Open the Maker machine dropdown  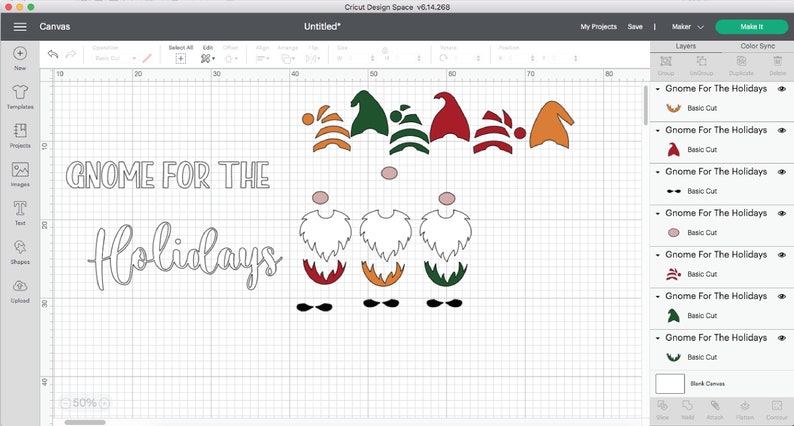point(687,27)
